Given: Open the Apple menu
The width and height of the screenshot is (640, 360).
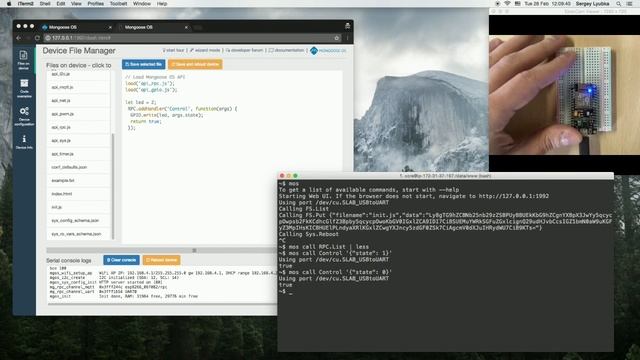Looking at the screenshot, I should tap(9, 4).
